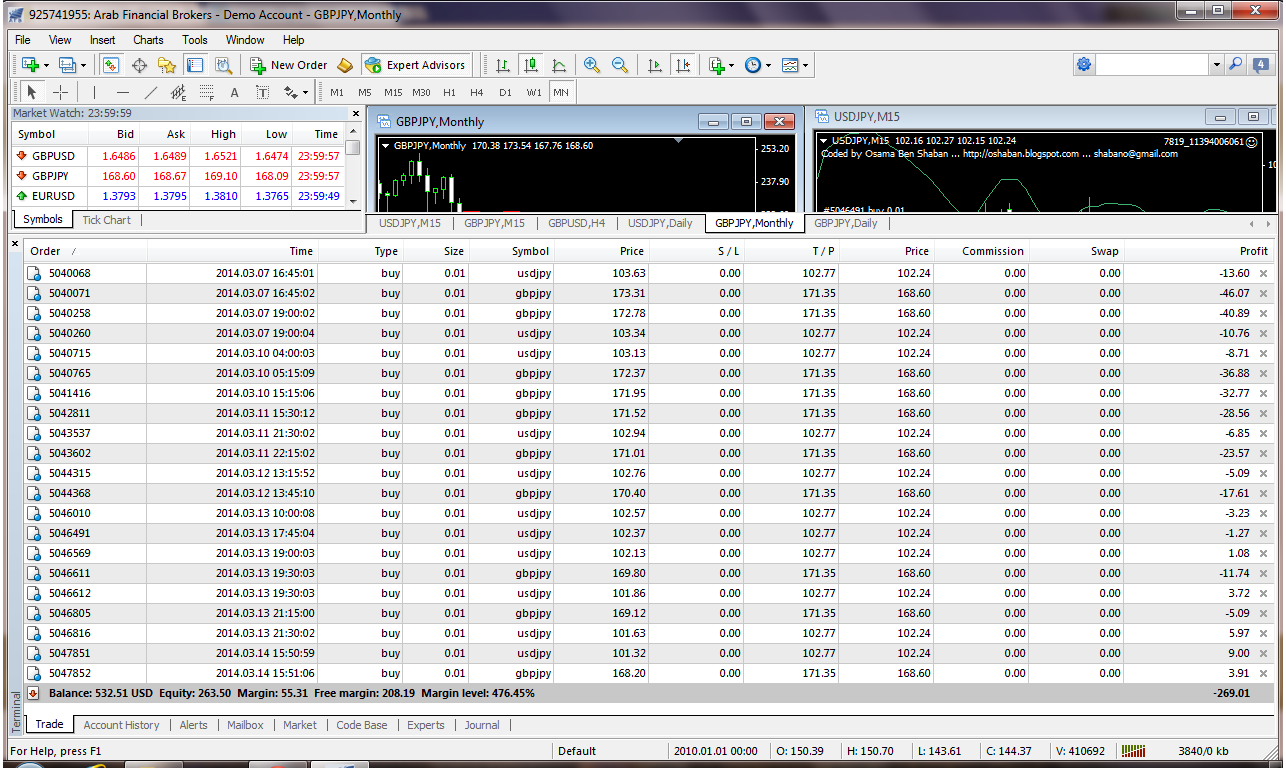Viewport: 1286px width, 768px height.
Task: Switch to GBPUSD,H4 chart tab
Action: click(x=576, y=223)
